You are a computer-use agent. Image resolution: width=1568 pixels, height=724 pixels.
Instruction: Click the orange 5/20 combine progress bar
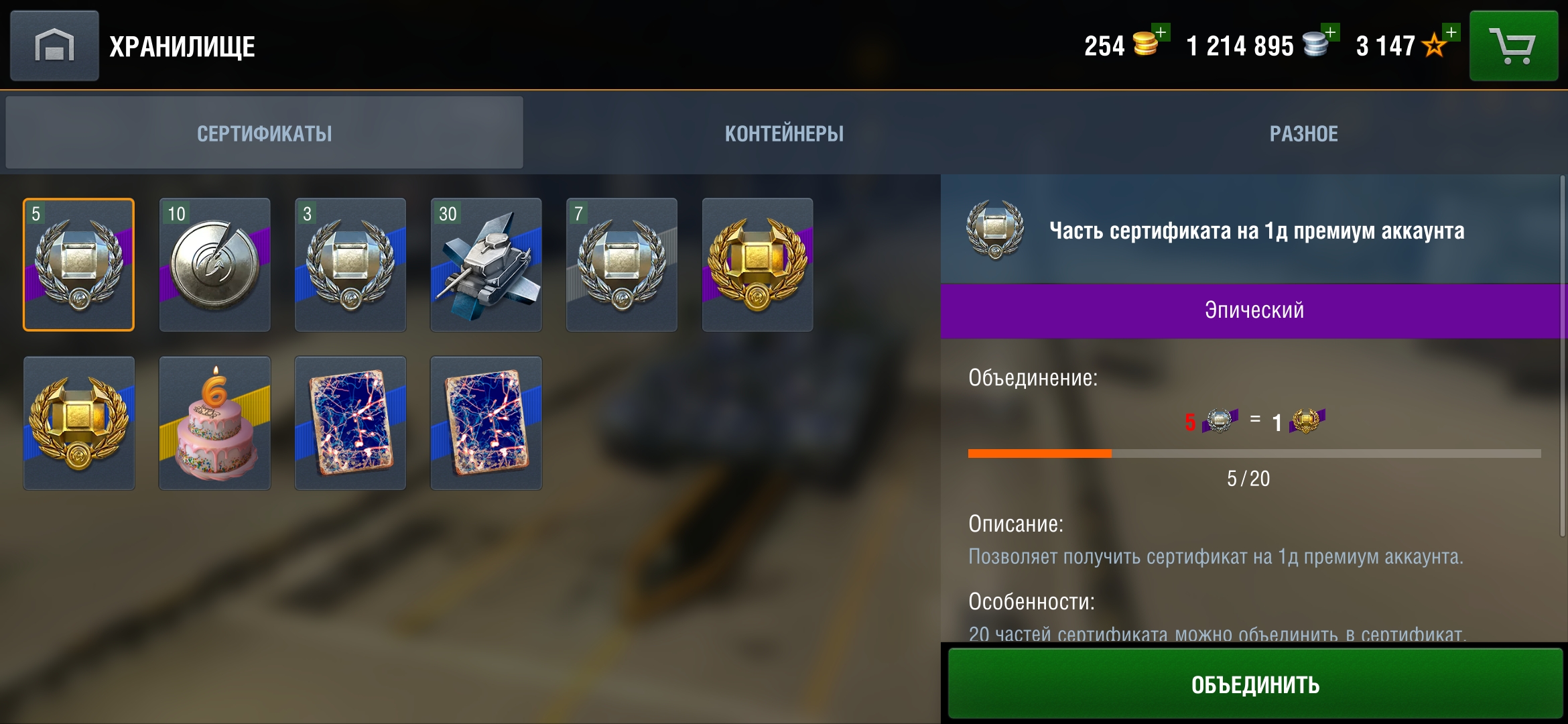click(1254, 454)
